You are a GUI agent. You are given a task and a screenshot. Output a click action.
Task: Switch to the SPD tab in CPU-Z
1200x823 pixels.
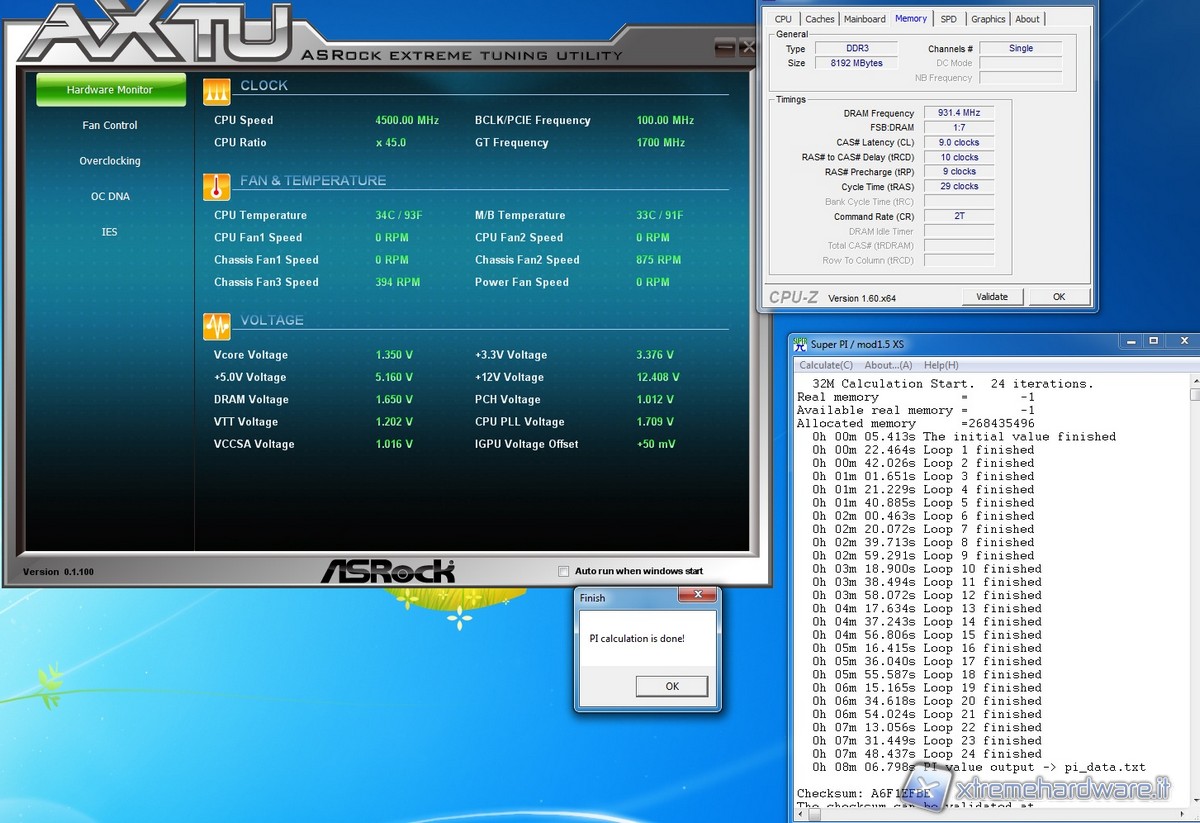948,19
